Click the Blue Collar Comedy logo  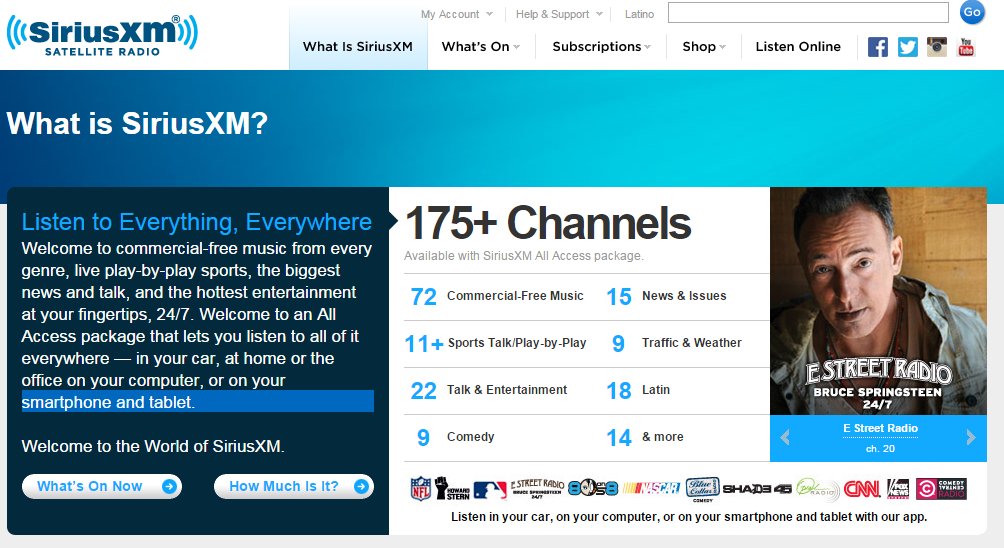[x=702, y=489]
